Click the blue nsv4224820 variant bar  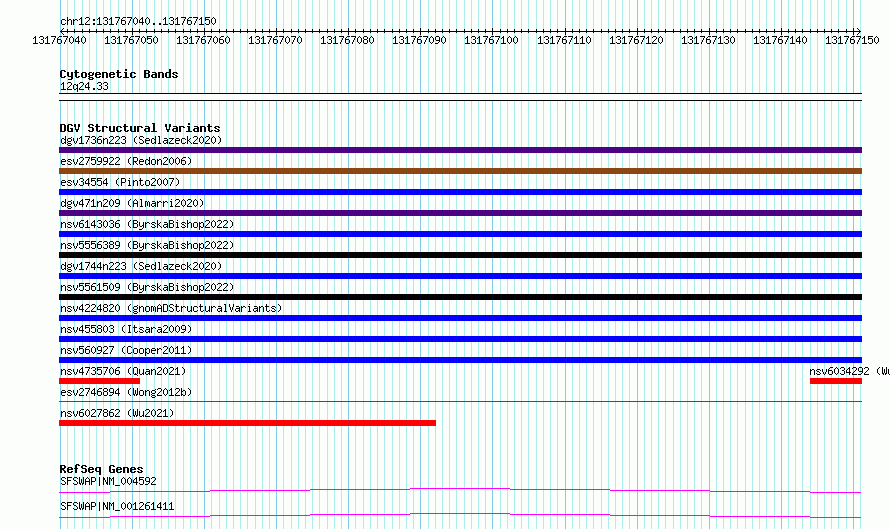460,318
